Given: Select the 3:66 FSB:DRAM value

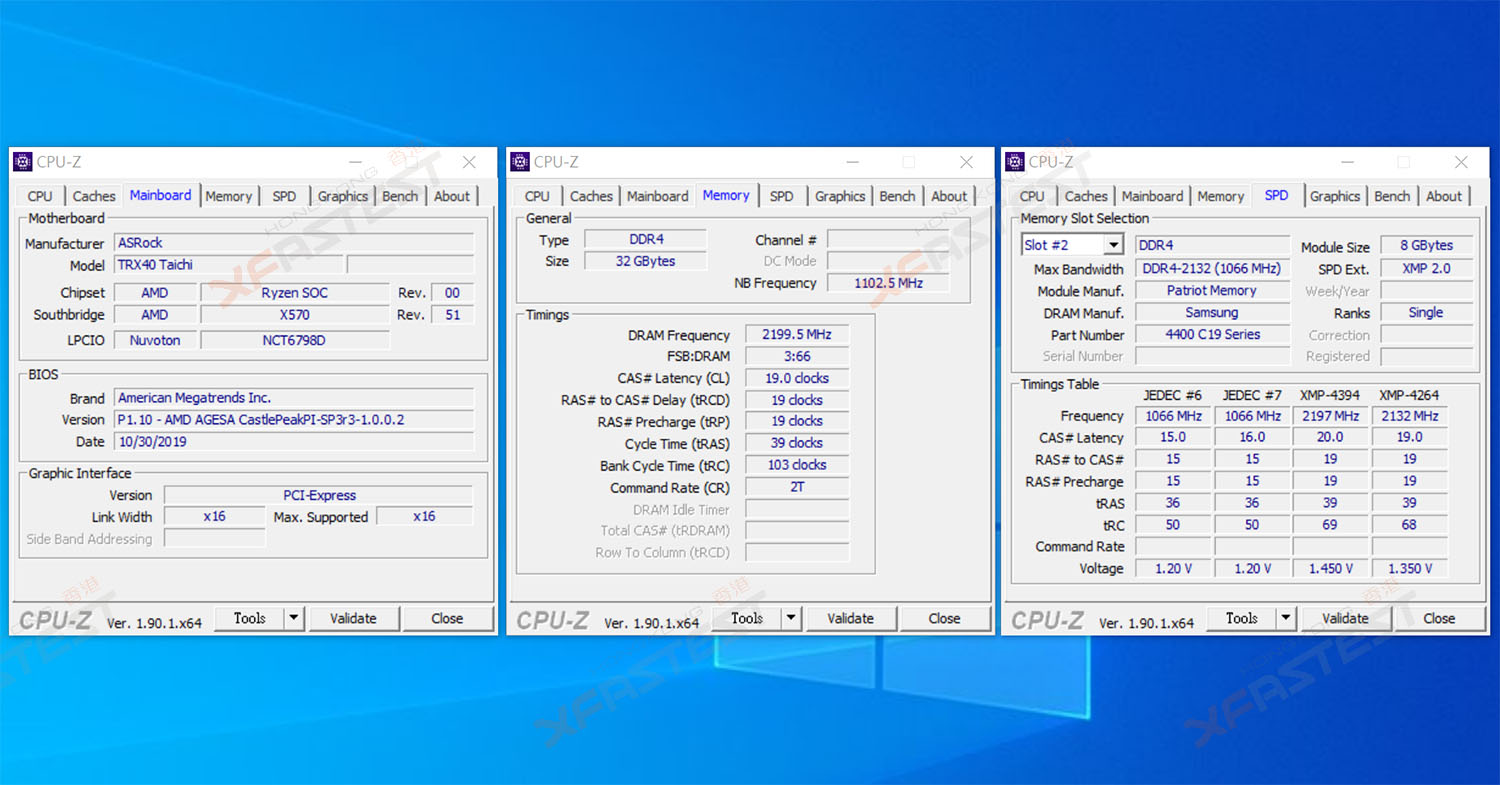Looking at the screenshot, I should 797,357.
